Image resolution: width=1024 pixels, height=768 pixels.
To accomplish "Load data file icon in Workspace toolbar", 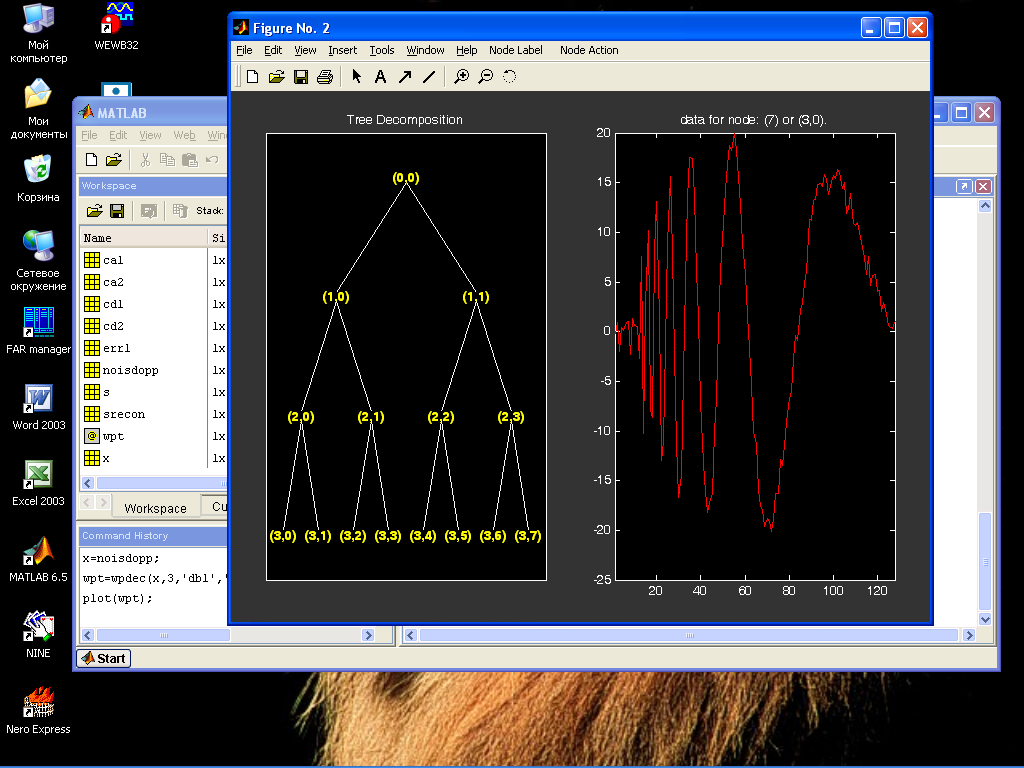I will pos(95,210).
